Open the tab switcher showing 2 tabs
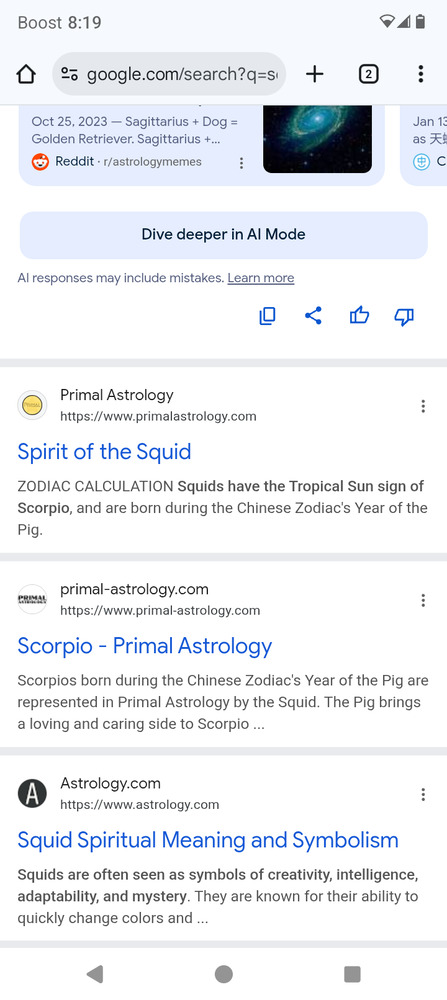The image size is (447, 1000). pyautogui.click(x=368, y=75)
